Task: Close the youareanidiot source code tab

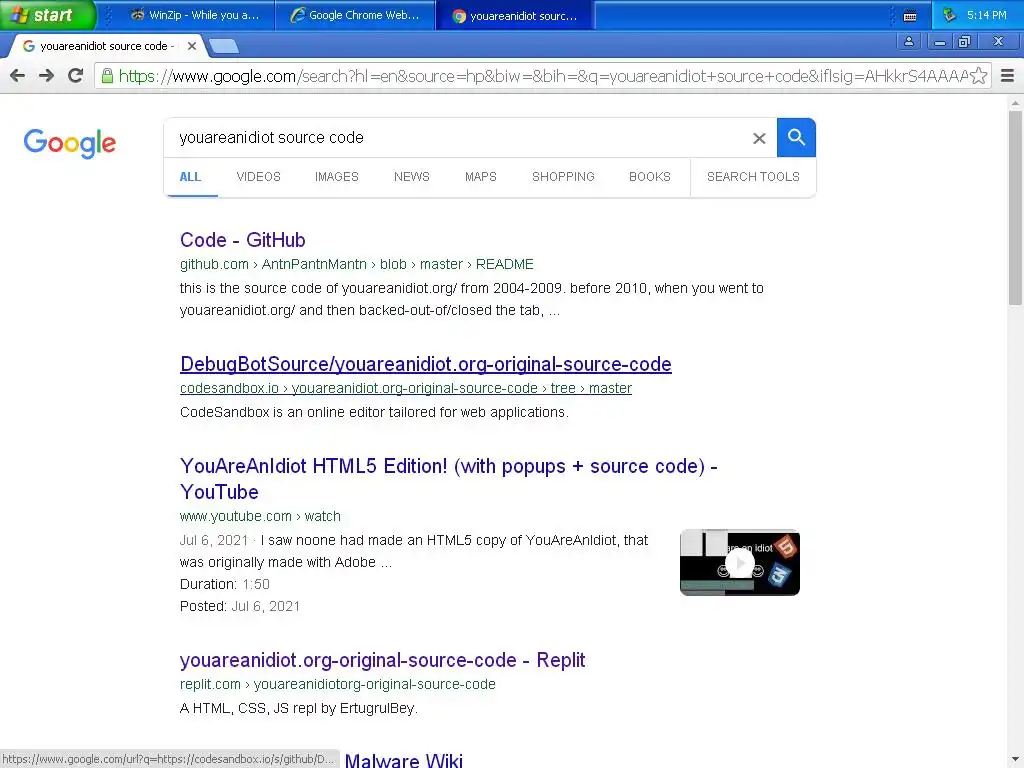Action: [x=191, y=46]
